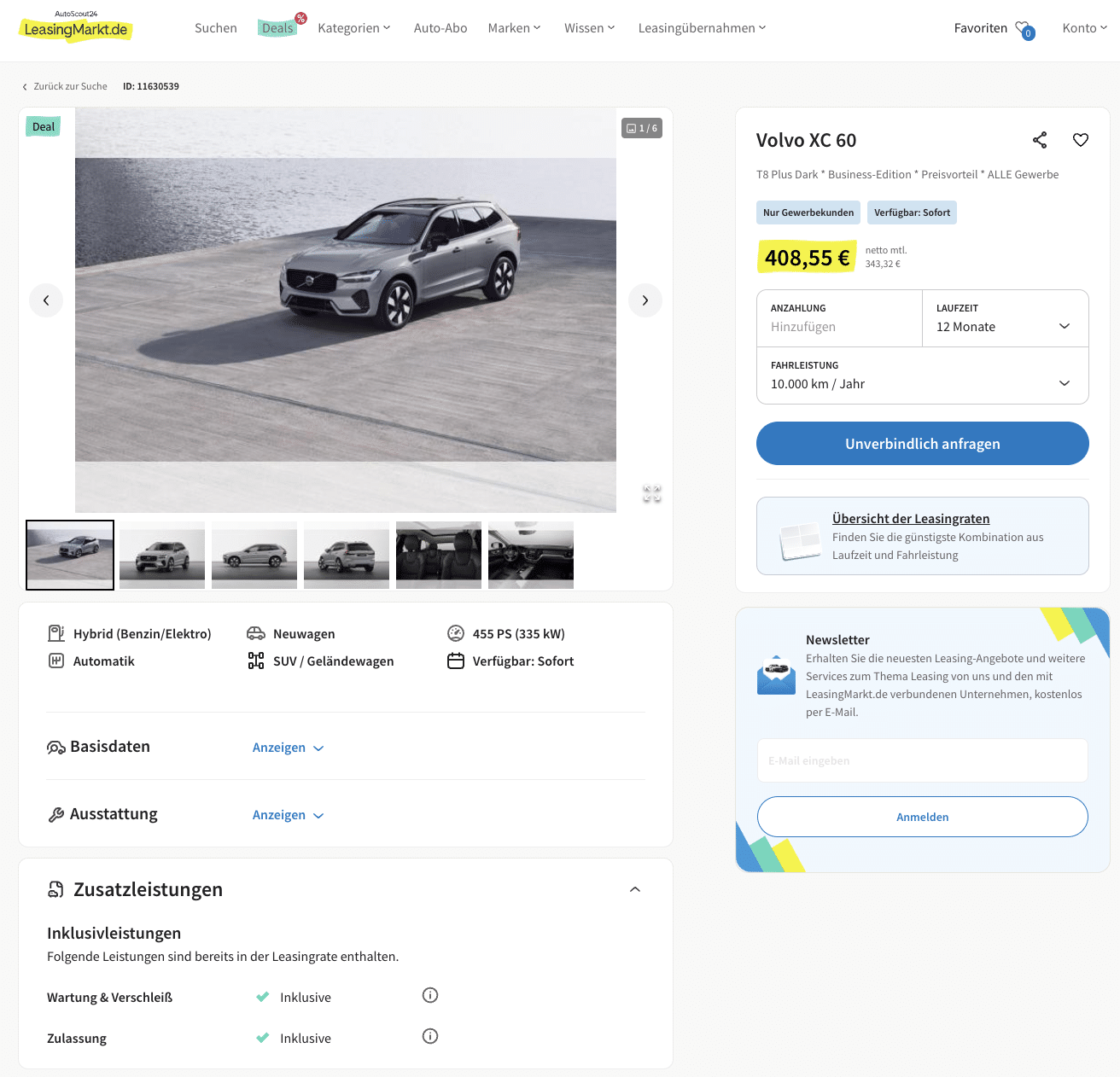1120x1077 pixels.
Task: Click the Basisdaten car-search icon
Action: 56,748
